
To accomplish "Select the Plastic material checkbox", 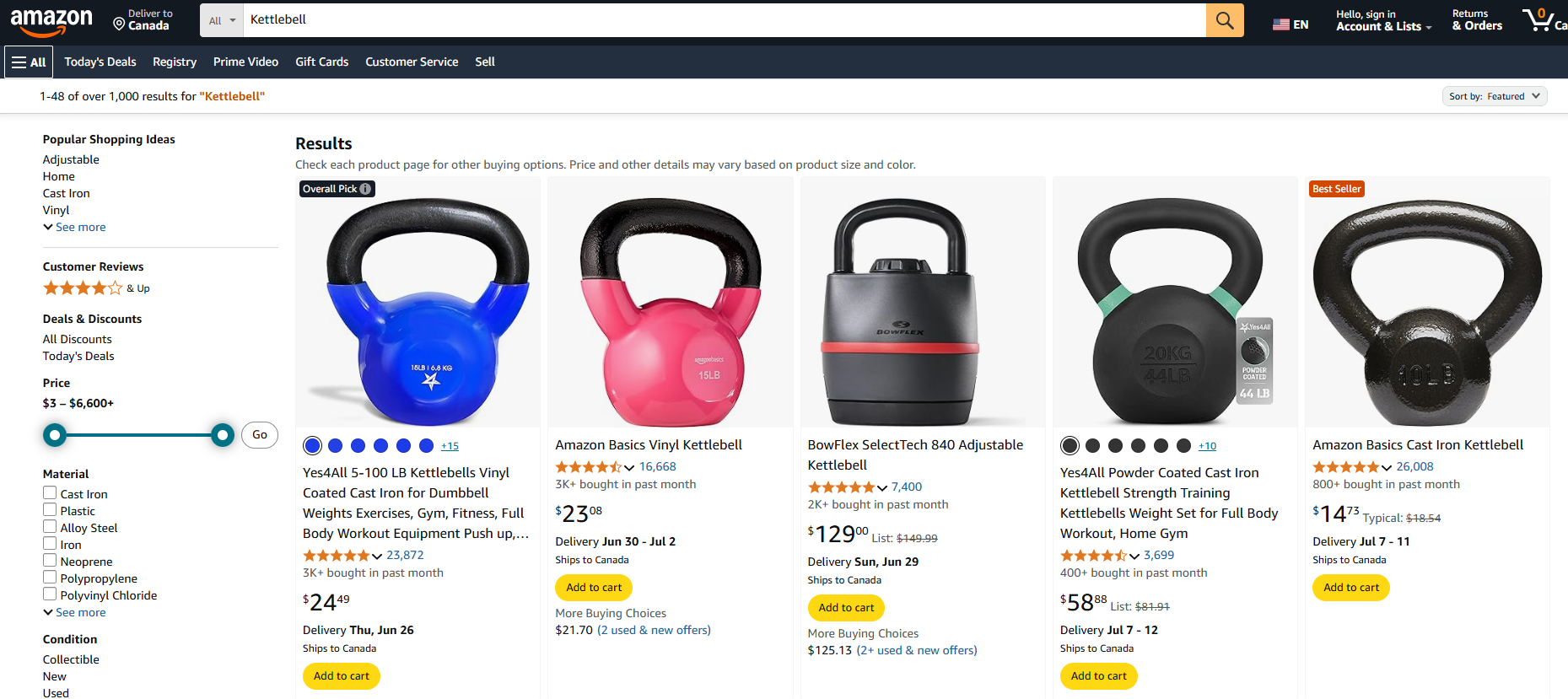I will click(49, 509).
